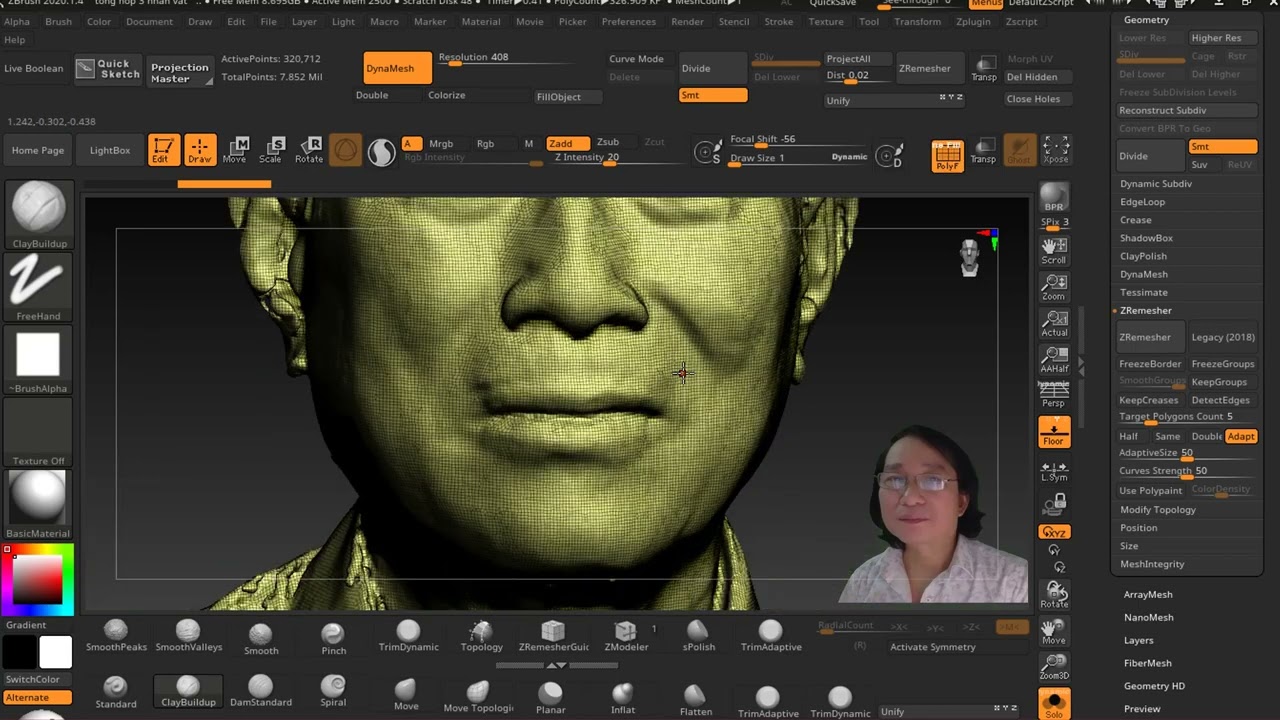1280x720 pixels.
Task: Toggle the Floor grid icon
Action: coord(1054,432)
